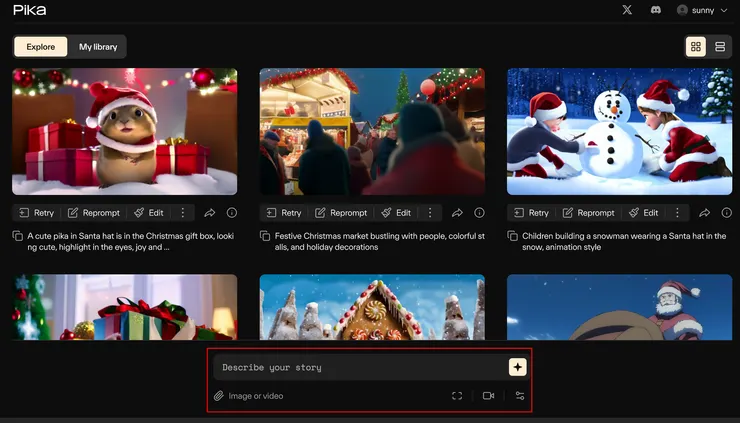Open the snowman children video thumbnail
The width and height of the screenshot is (740, 423).
click(x=620, y=132)
